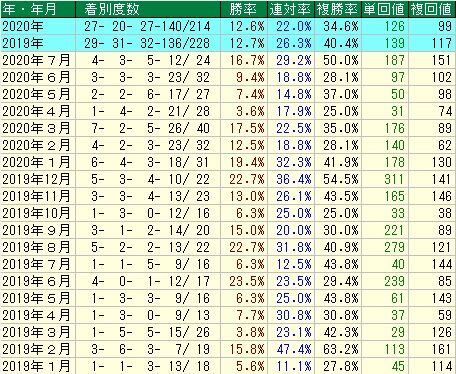
Task: Select the 2020年2月 row label
Action: (36, 145)
